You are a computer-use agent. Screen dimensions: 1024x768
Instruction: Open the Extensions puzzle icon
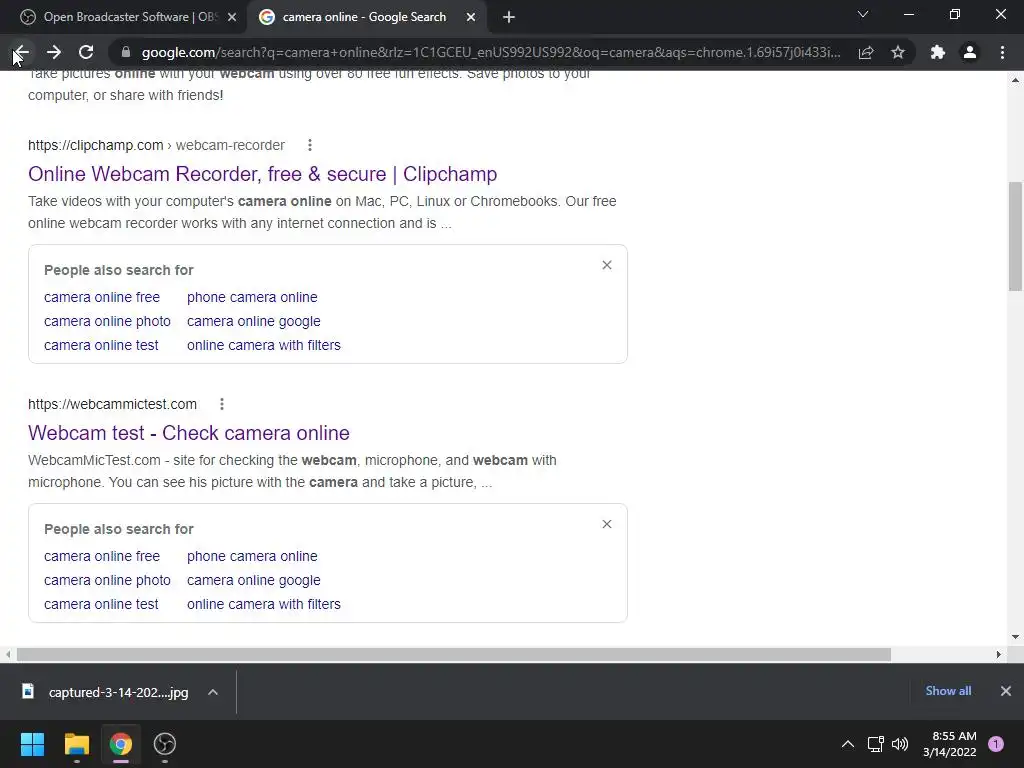click(938, 52)
